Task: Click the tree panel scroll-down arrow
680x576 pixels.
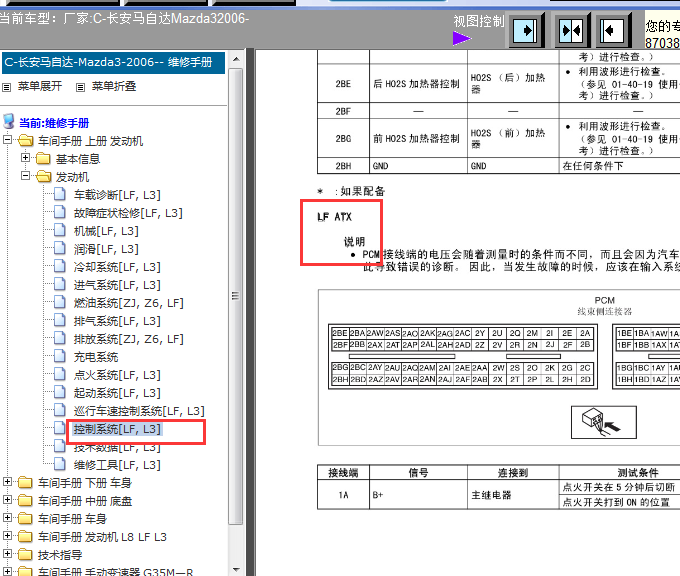Action: click(236, 569)
